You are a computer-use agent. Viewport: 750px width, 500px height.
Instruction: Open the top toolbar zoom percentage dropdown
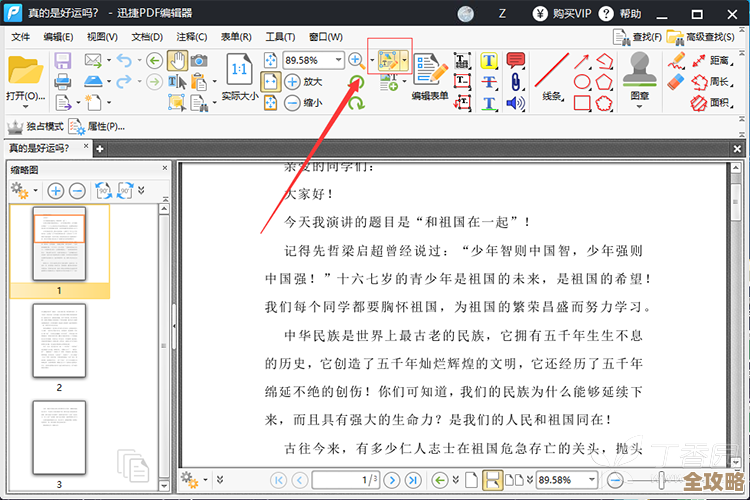[338, 60]
